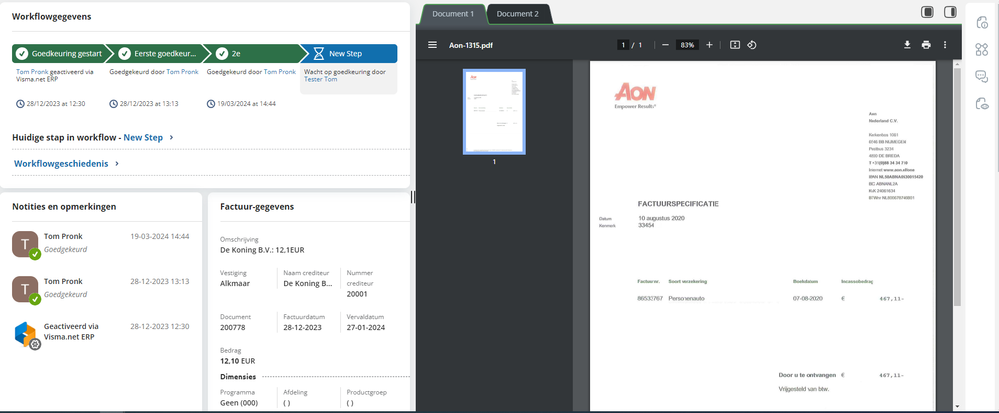
Task: Switch to the Document 1 tab
Action: point(453,14)
